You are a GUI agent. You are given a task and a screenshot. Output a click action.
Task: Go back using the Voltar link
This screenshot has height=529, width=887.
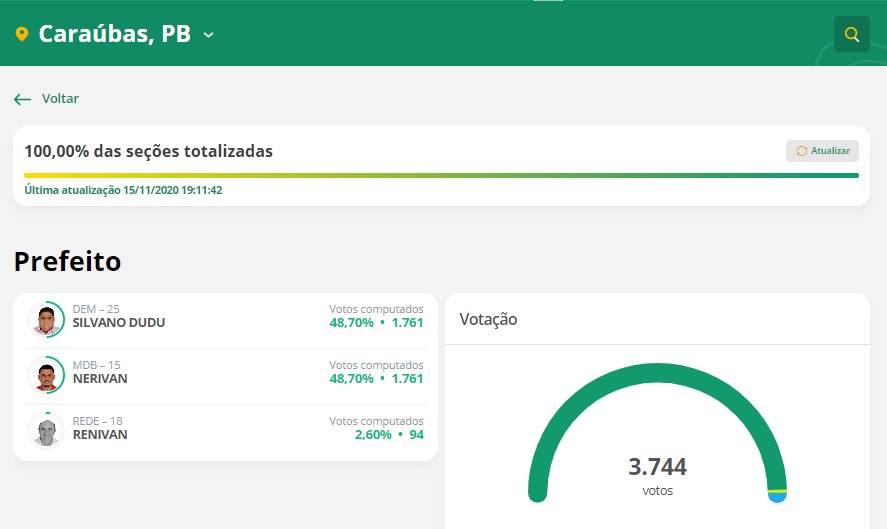[x=60, y=99]
